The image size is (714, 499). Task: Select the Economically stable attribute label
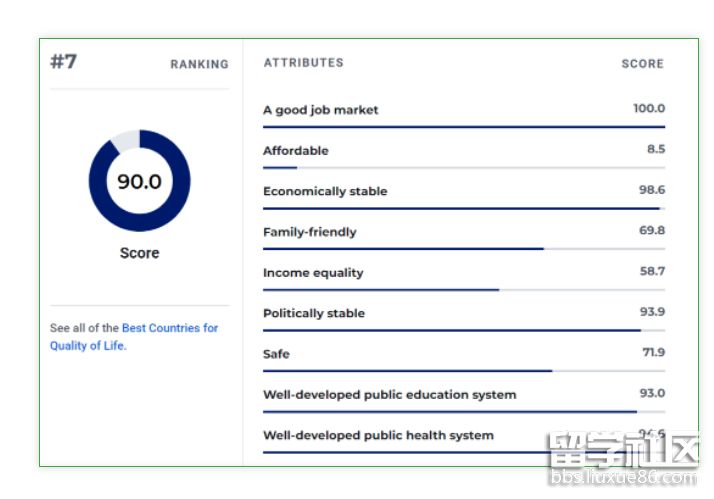click(324, 191)
